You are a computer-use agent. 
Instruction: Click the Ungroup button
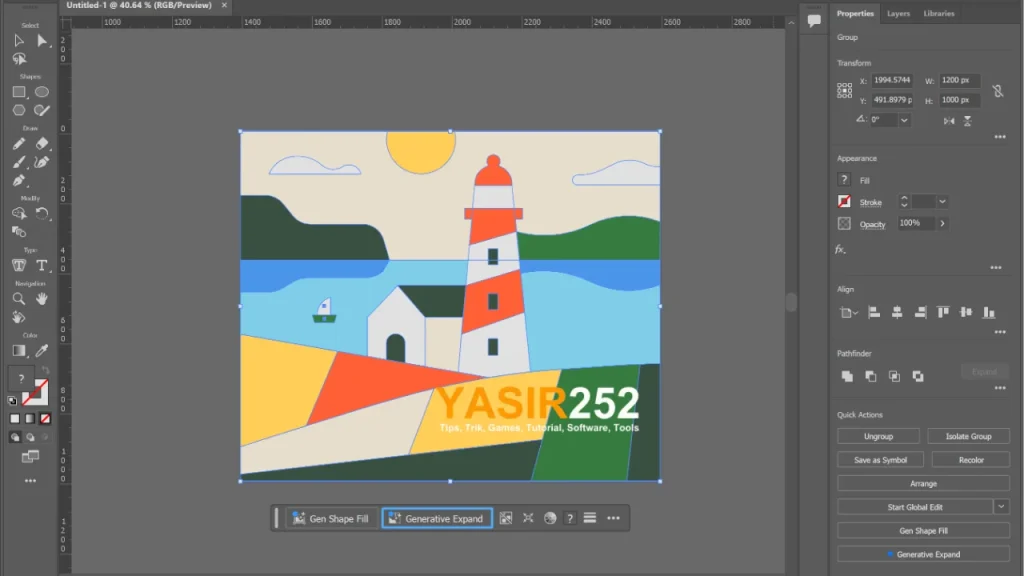[878, 436]
